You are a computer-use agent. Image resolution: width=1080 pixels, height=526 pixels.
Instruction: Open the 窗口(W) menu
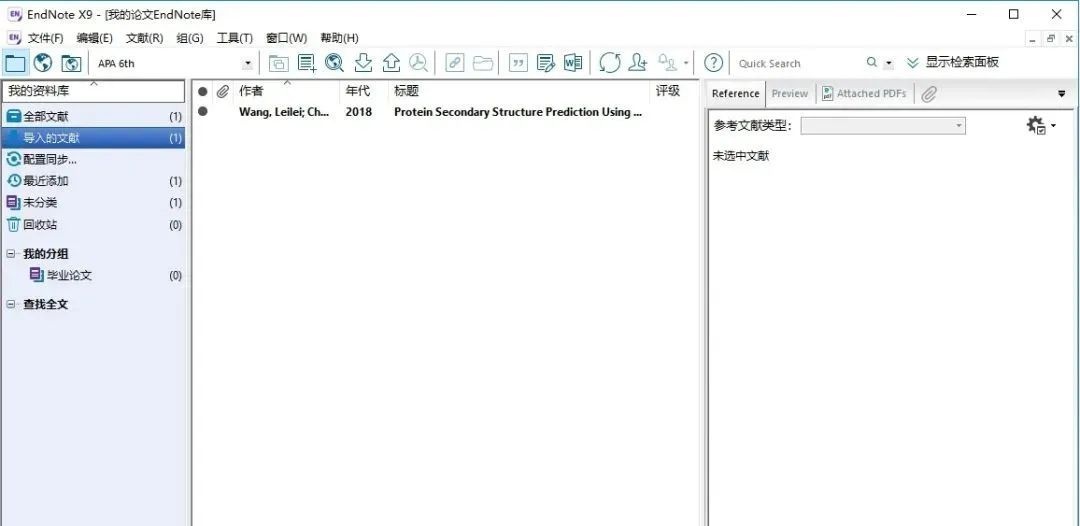(x=287, y=38)
